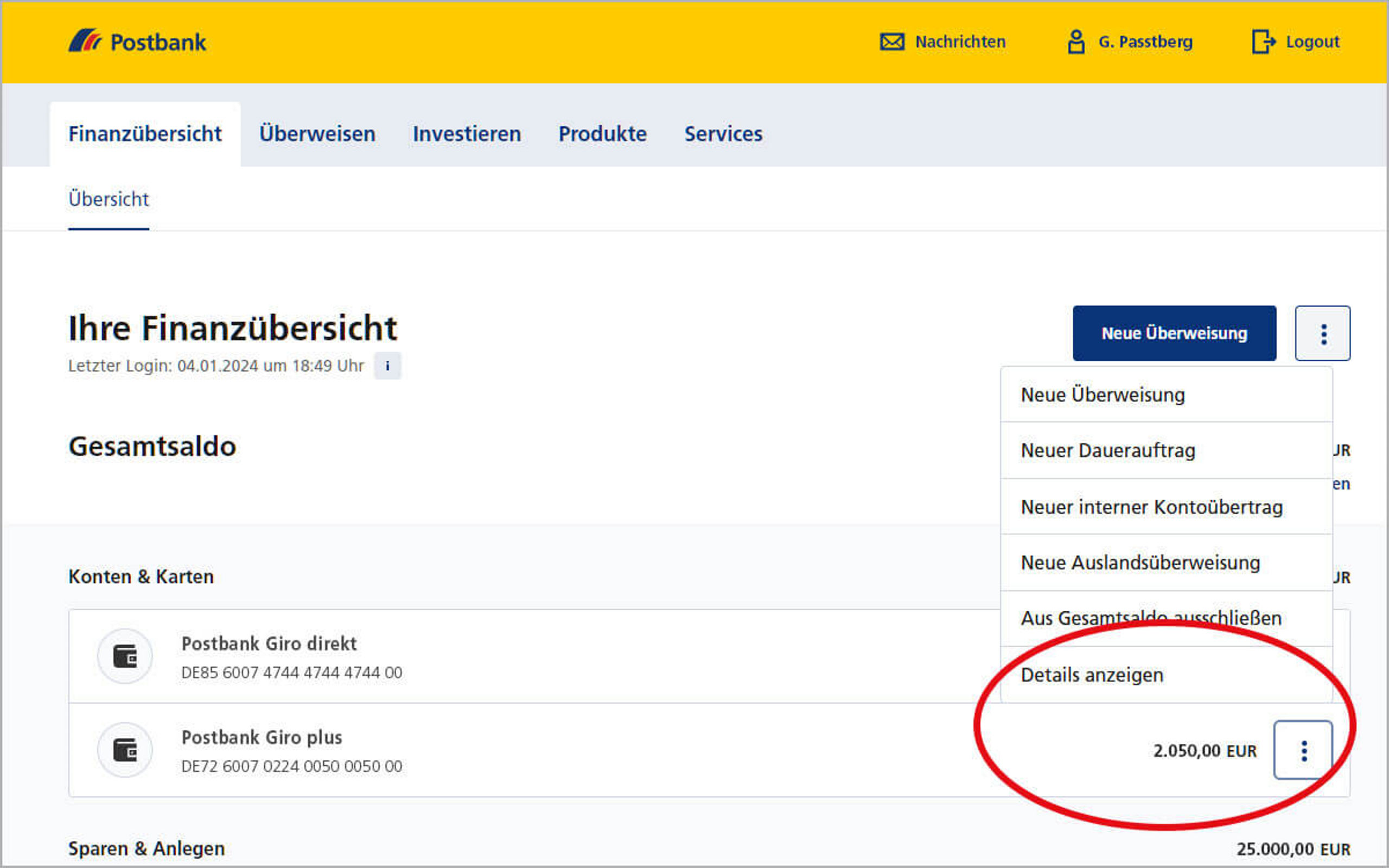Viewport: 1389px width, 868px height.
Task: Click the 25.000,00 EUR Sparen total
Action: click(1293, 849)
